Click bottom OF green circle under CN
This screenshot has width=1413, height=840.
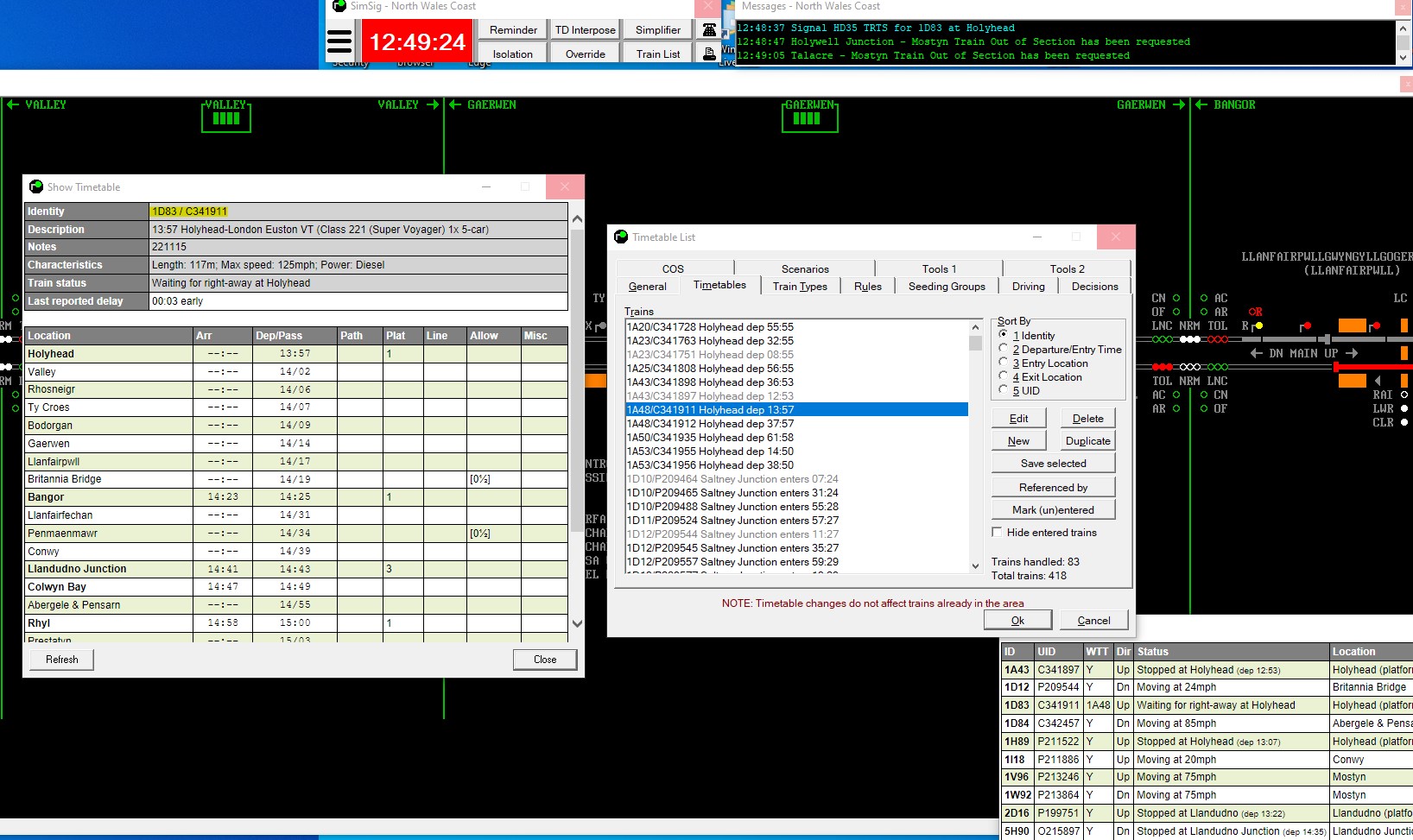point(1204,408)
